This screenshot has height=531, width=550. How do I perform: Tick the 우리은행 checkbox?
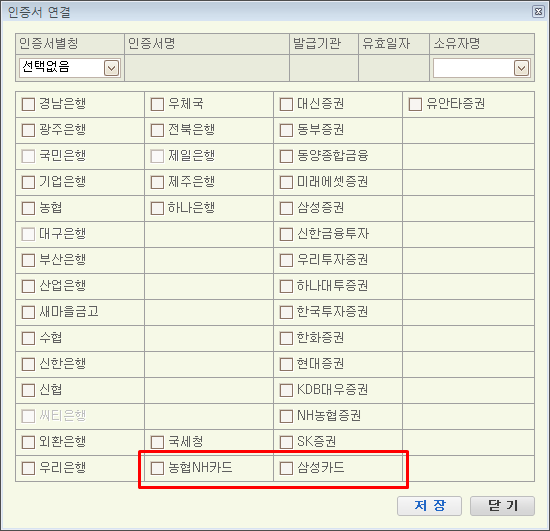tap(28, 468)
